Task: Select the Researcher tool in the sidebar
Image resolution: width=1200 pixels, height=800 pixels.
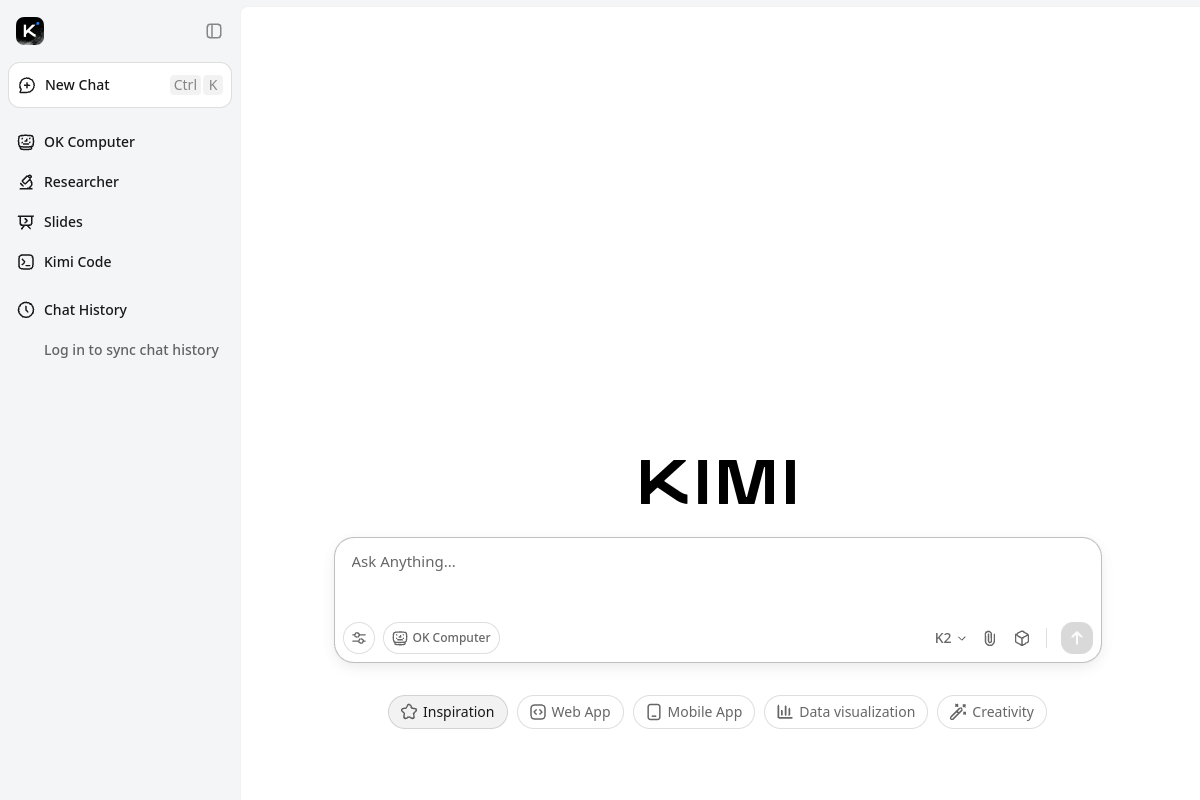Action: [81, 181]
